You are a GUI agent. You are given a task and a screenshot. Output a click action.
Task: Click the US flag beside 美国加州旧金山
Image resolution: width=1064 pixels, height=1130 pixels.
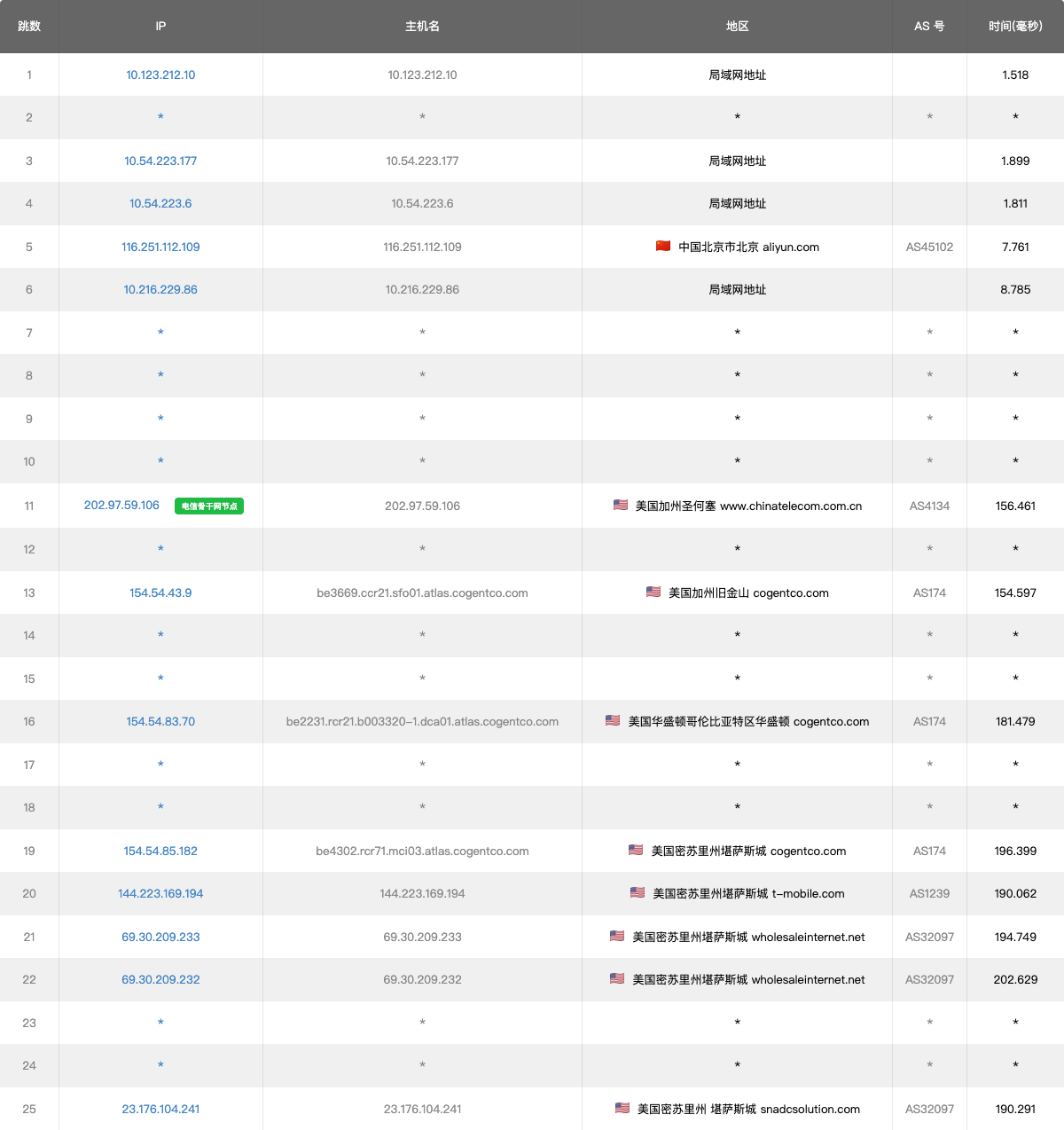[653, 592]
